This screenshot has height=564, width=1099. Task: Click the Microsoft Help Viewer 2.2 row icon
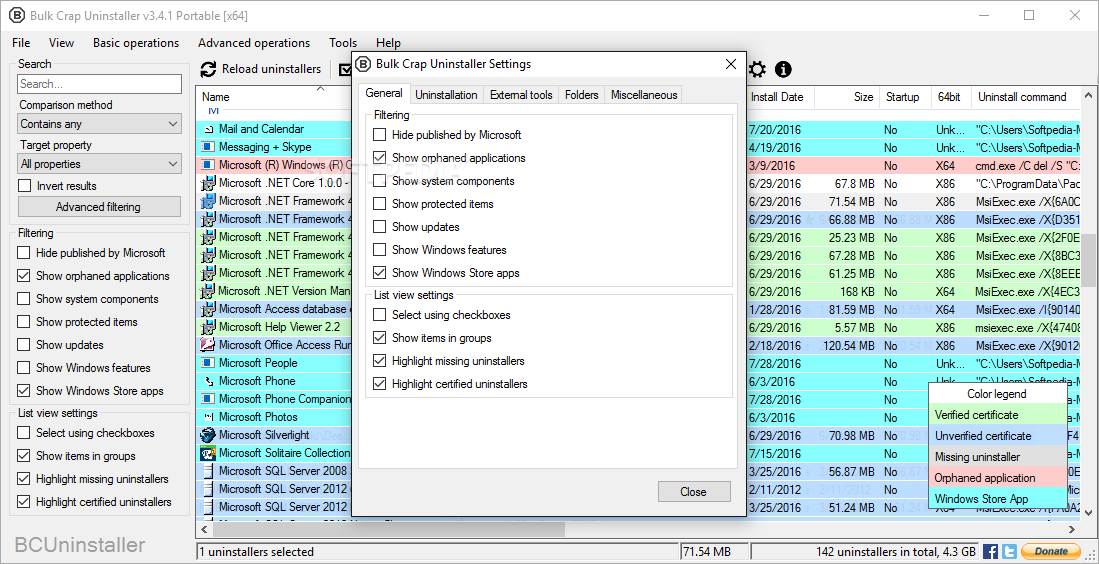207,327
